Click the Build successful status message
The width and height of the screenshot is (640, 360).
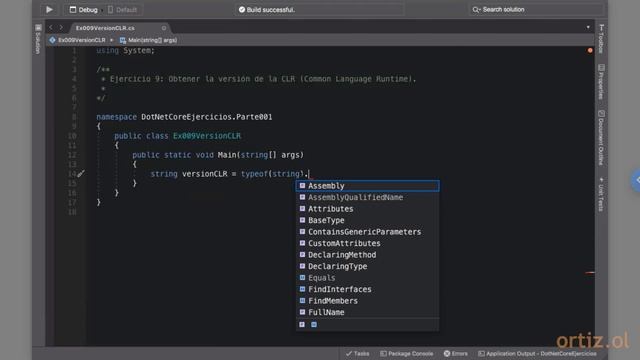click(x=267, y=9)
